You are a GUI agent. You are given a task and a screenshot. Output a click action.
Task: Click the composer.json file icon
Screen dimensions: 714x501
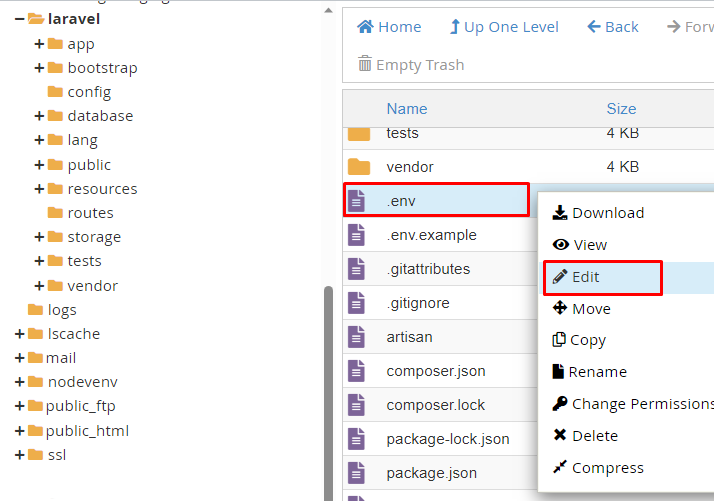tap(356, 371)
